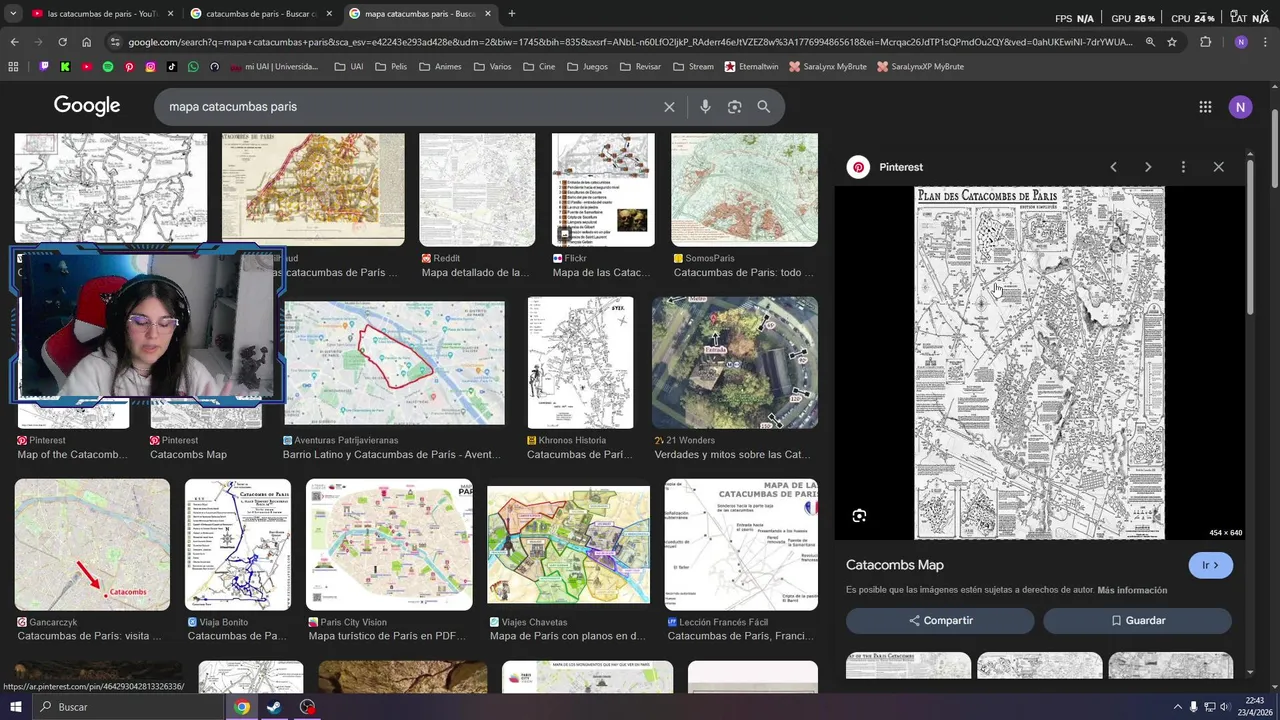Close the image preview panel
This screenshot has width=1280, height=720.
[x=1218, y=167]
